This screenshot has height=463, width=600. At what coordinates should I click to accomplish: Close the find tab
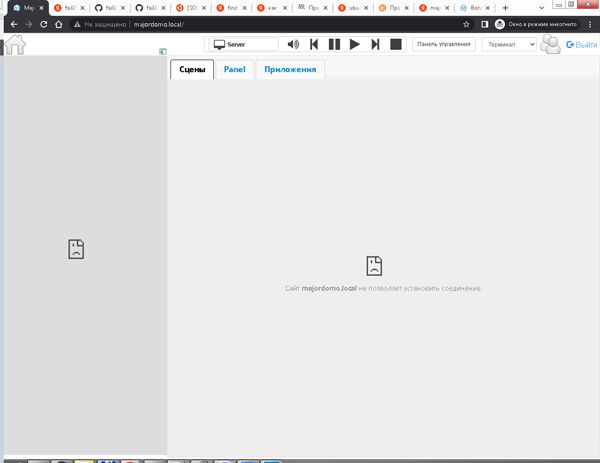click(245, 8)
